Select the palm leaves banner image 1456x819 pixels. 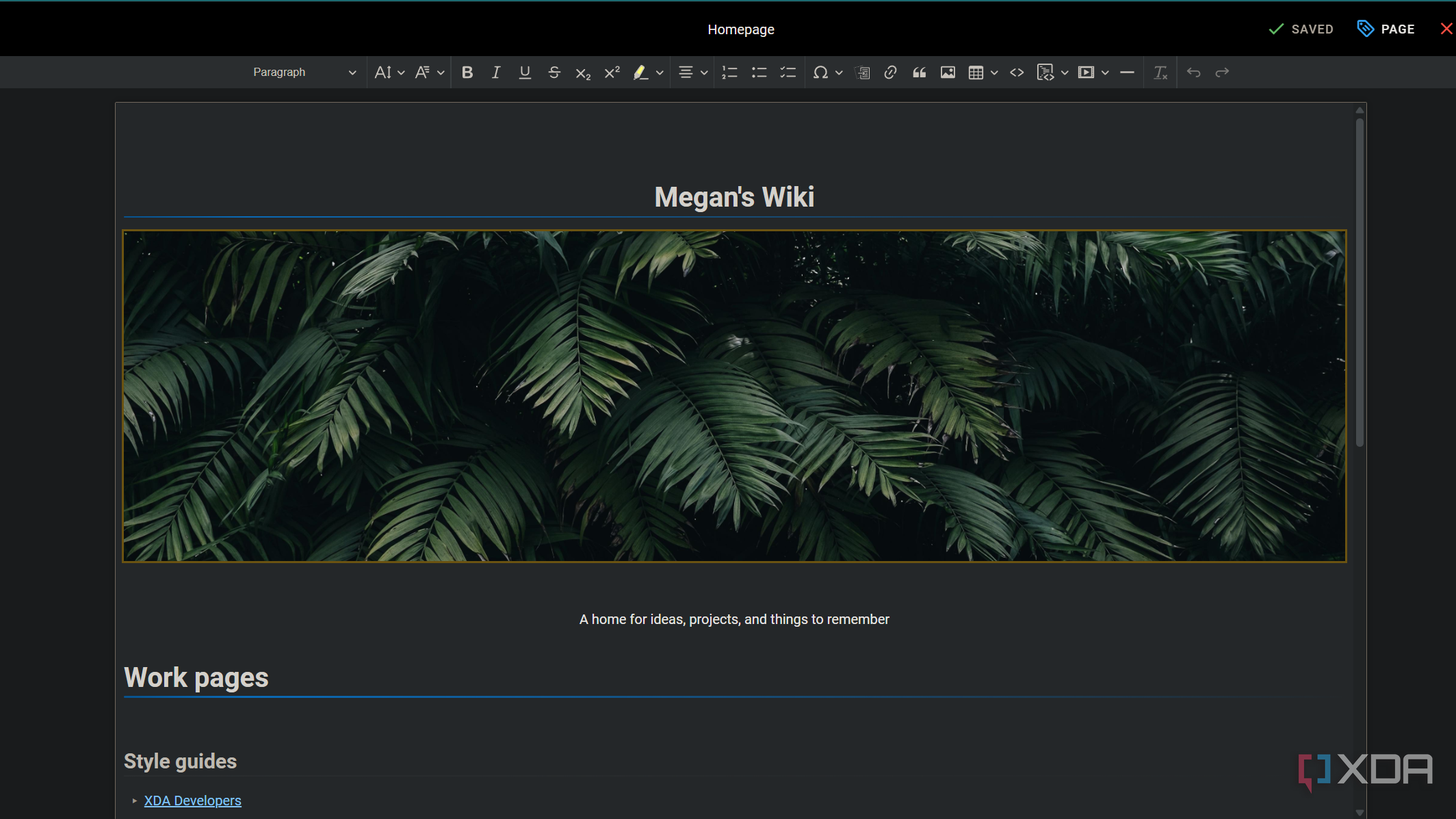[x=734, y=396]
